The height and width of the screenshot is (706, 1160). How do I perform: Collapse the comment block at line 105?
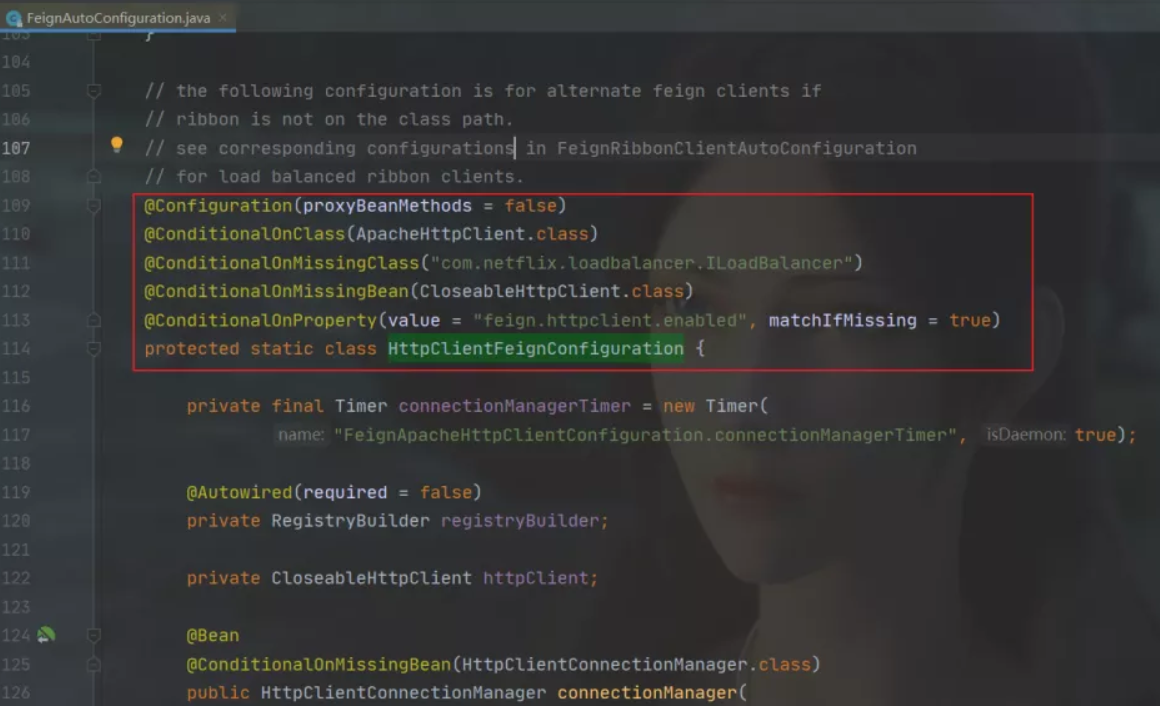click(94, 90)
